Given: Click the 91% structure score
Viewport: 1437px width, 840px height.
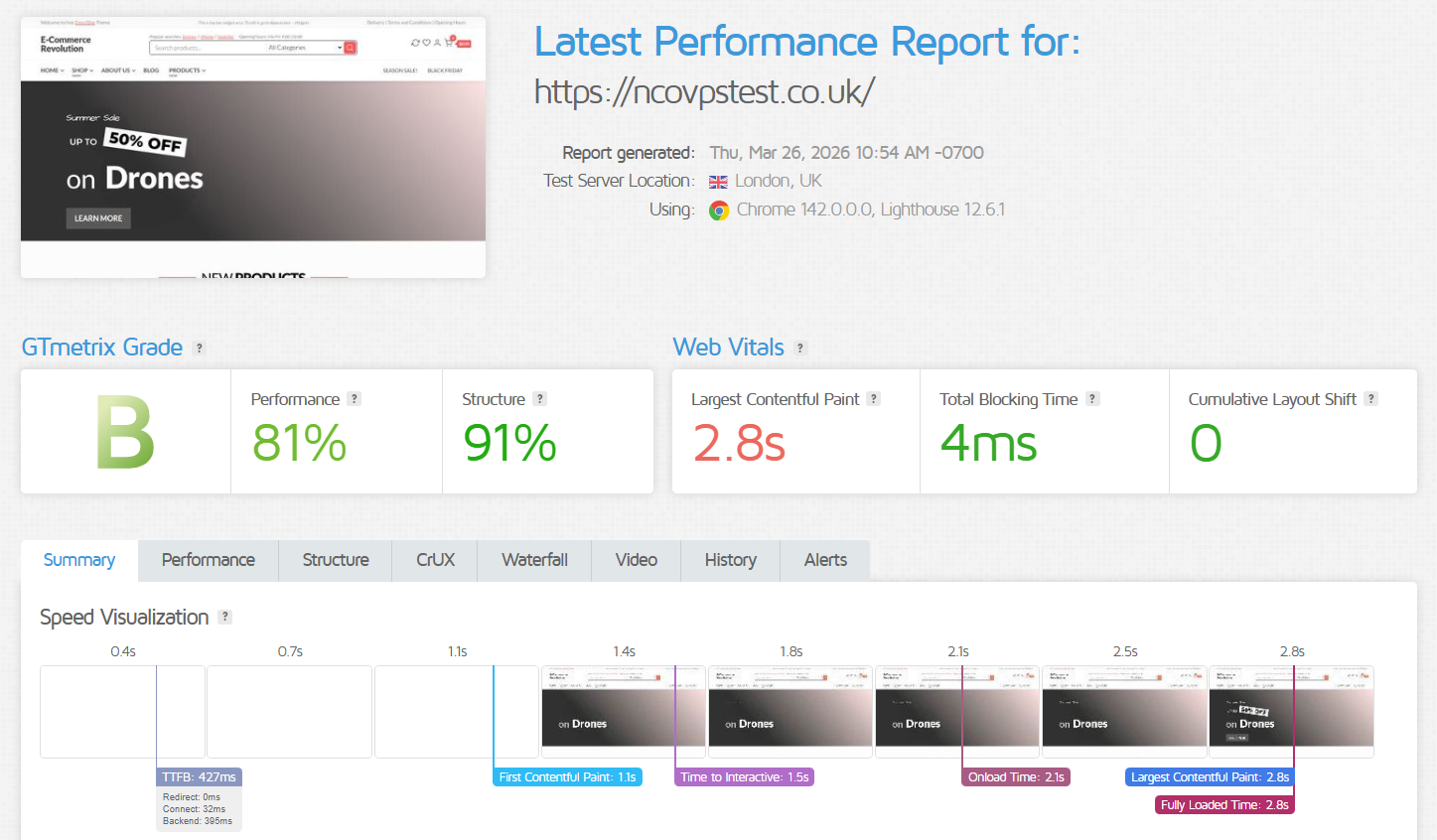Looking at the screenshot, I should (x=509, y=443).
